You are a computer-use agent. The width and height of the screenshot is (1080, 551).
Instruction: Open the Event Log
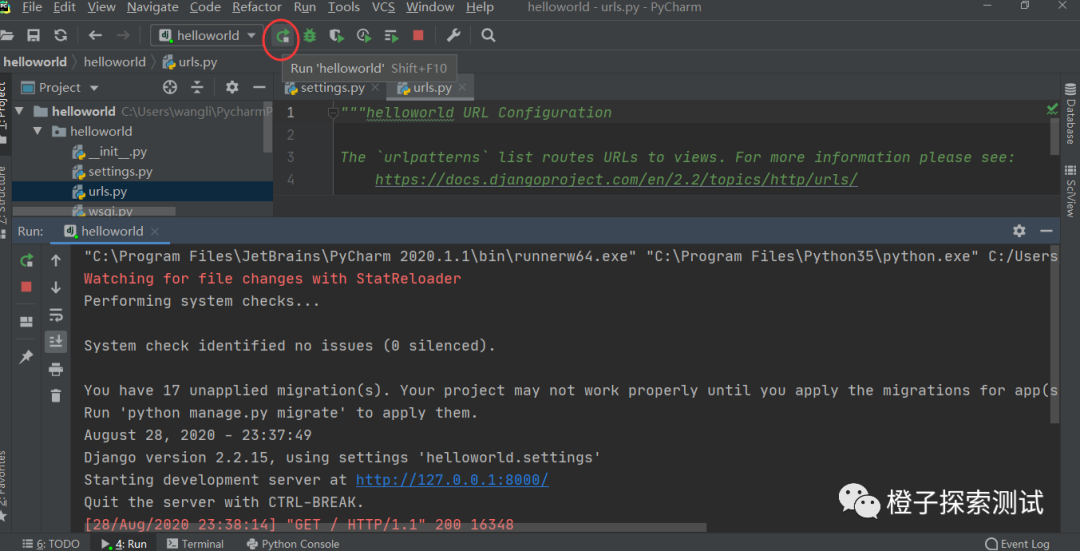(1017, 543)
